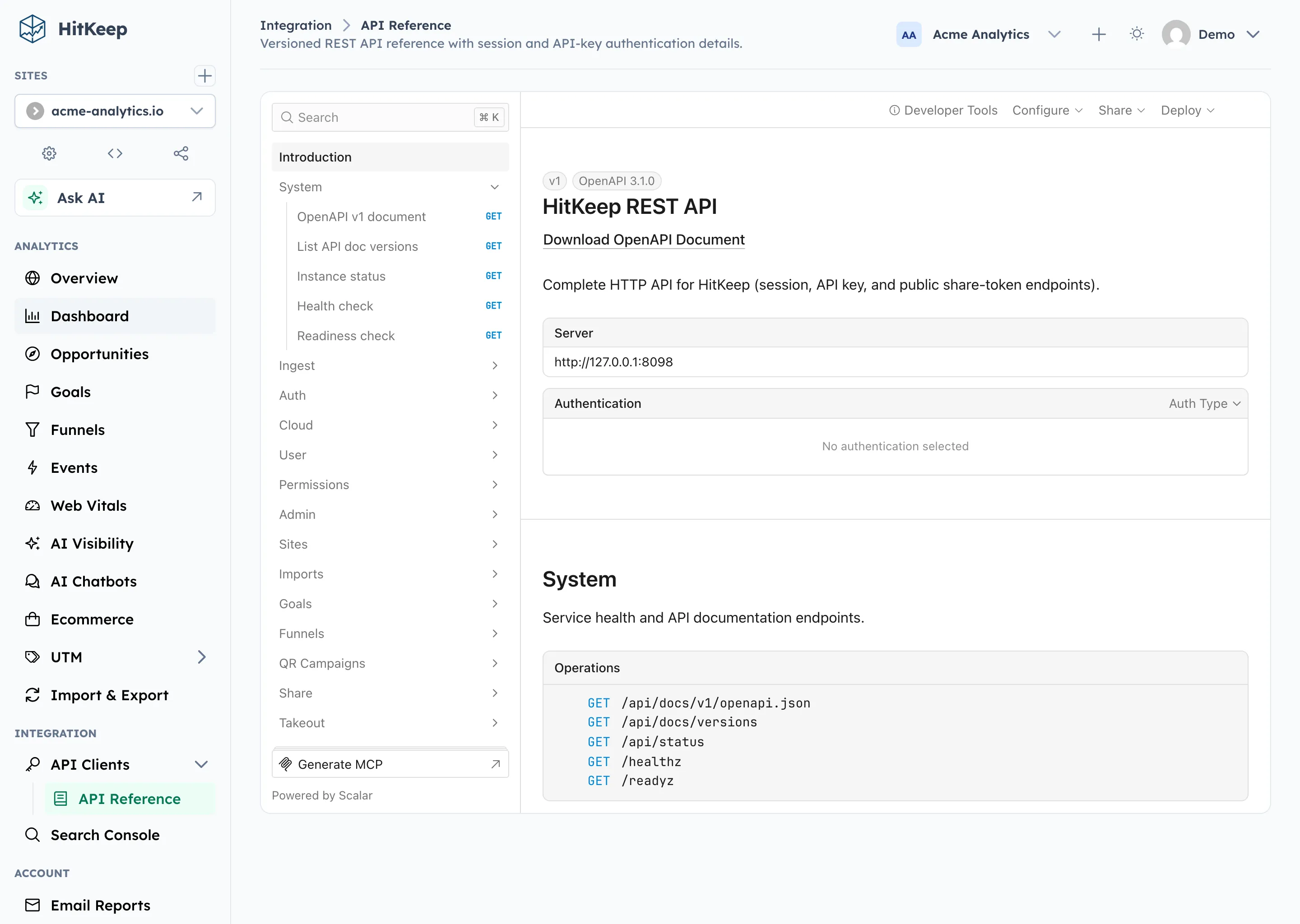1300x924 pixels.
Task: Go to the Dashboard page
Action: (x=115, y=316)
